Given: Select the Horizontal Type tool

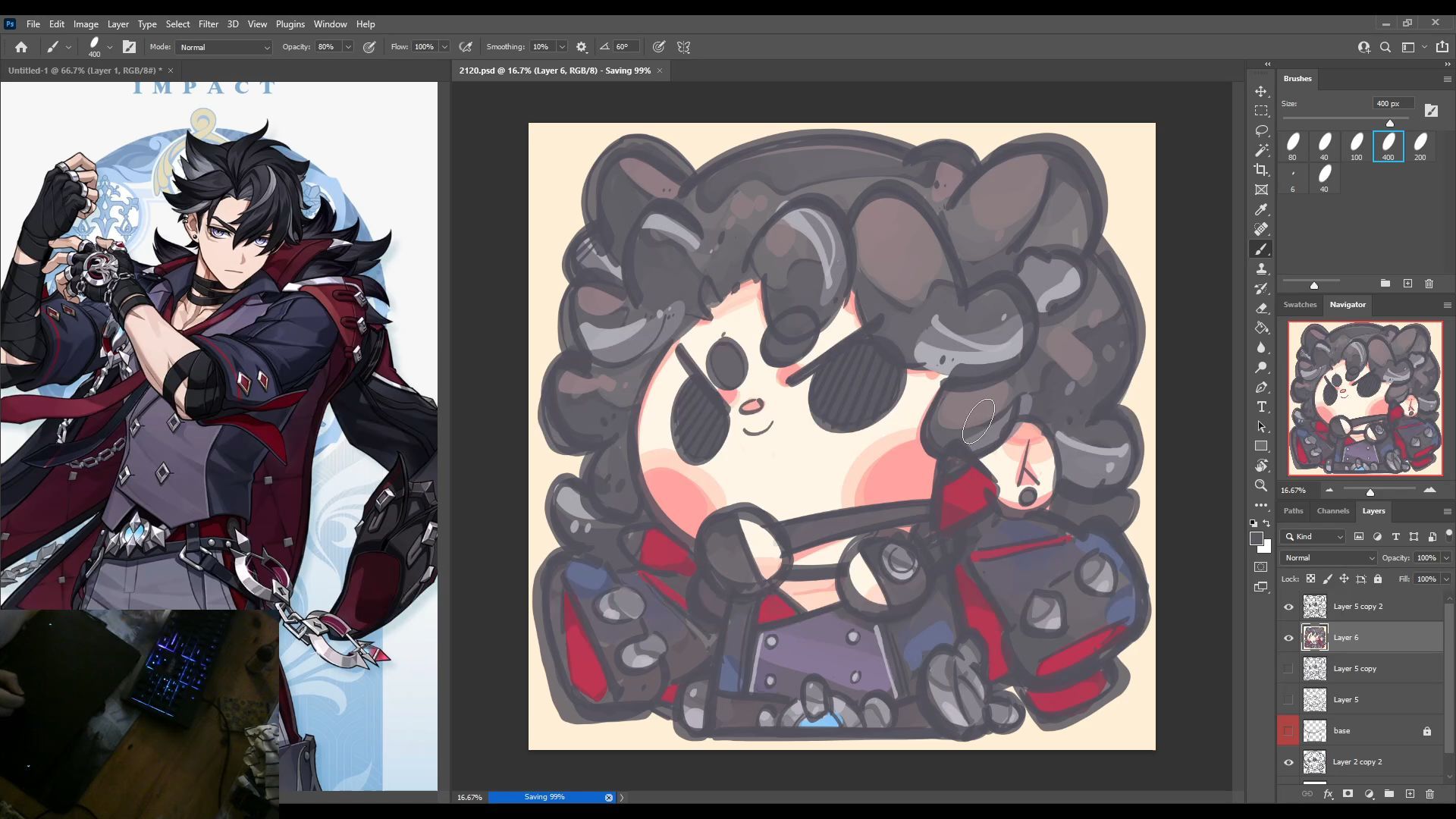Looking at the screenshot, I should (x=1261, y=406).
